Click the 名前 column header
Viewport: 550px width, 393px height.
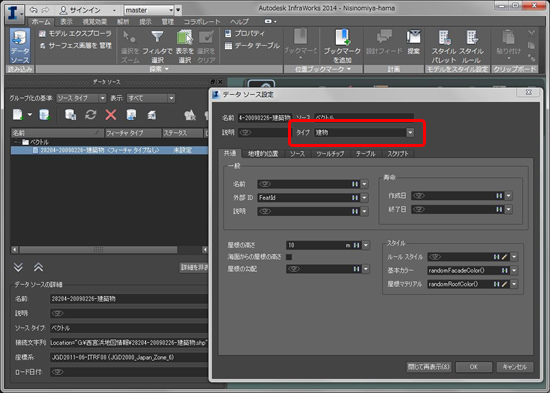pyautogui.click(x=57, y=133)
